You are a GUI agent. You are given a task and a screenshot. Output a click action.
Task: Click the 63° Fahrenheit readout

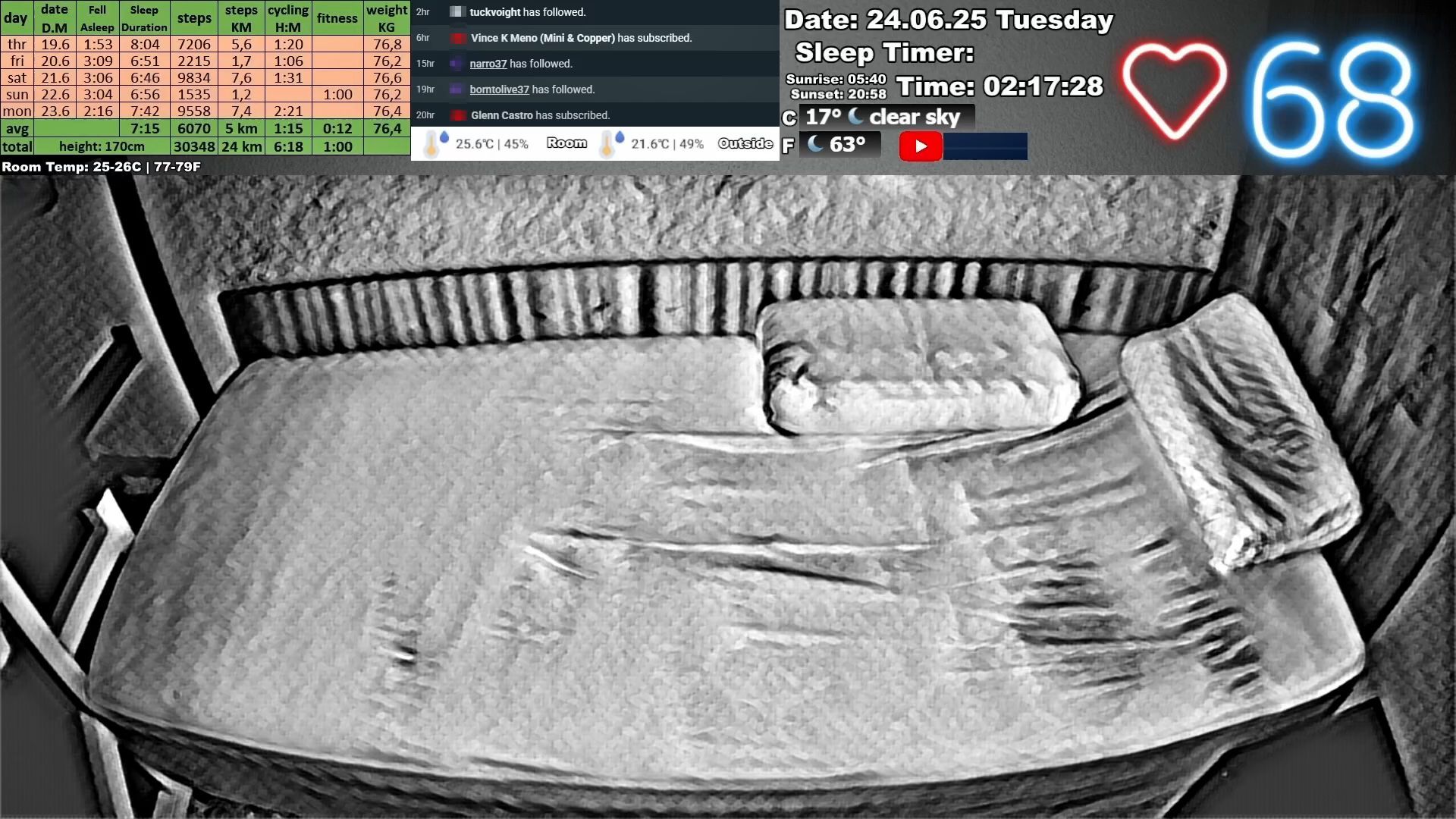(840, 144)
